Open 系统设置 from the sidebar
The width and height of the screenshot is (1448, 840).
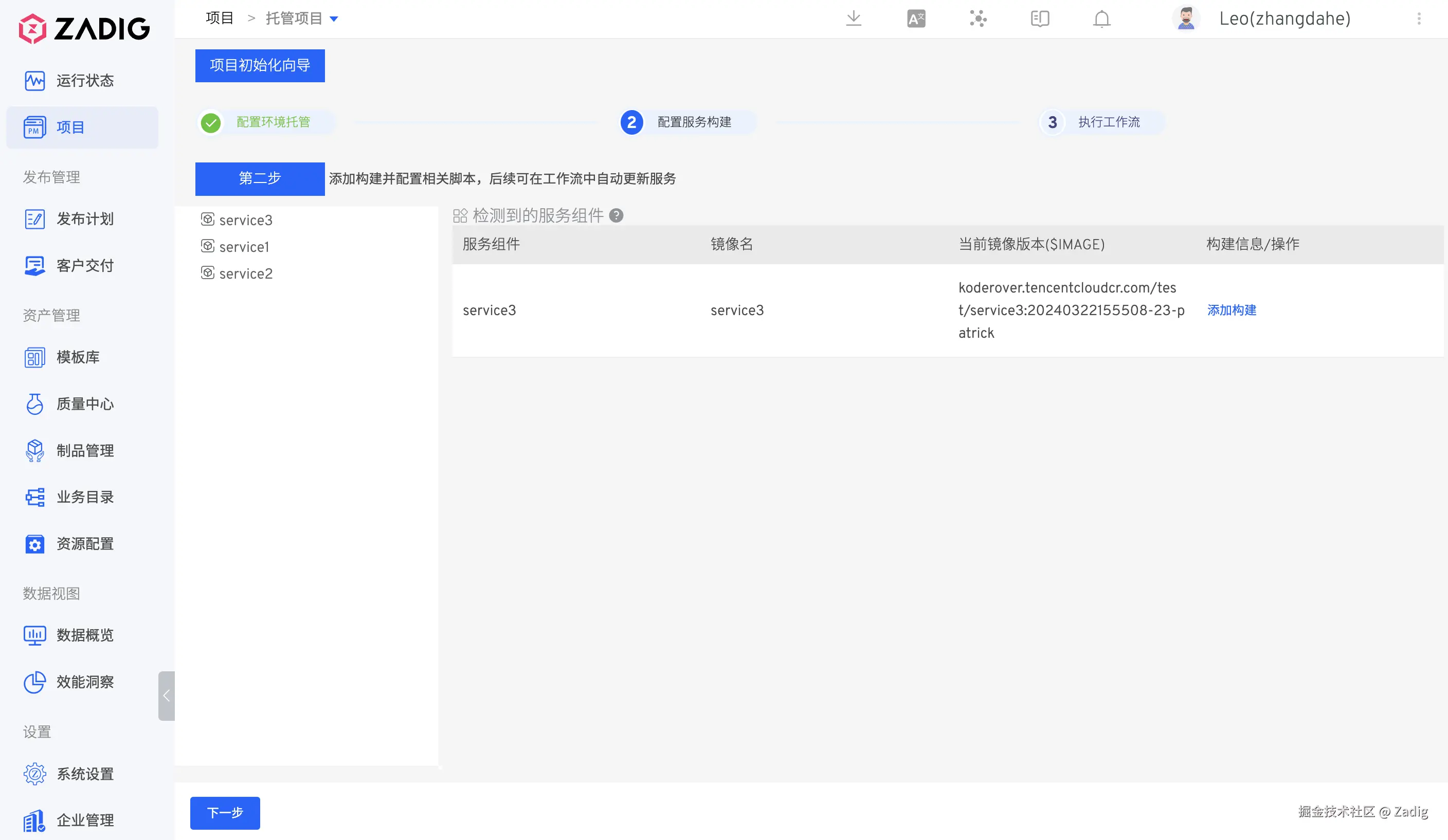(84, 774)
